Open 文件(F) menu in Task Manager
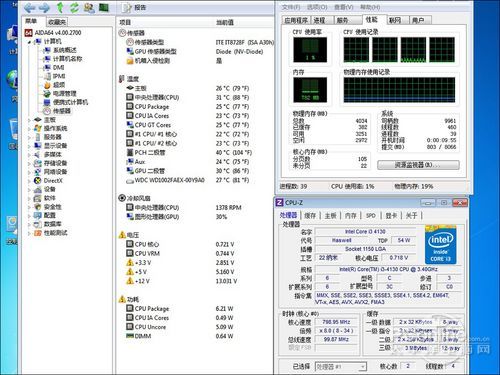This screenshot has width=500, height=375. pyautogui.click(x=291, y=7)
